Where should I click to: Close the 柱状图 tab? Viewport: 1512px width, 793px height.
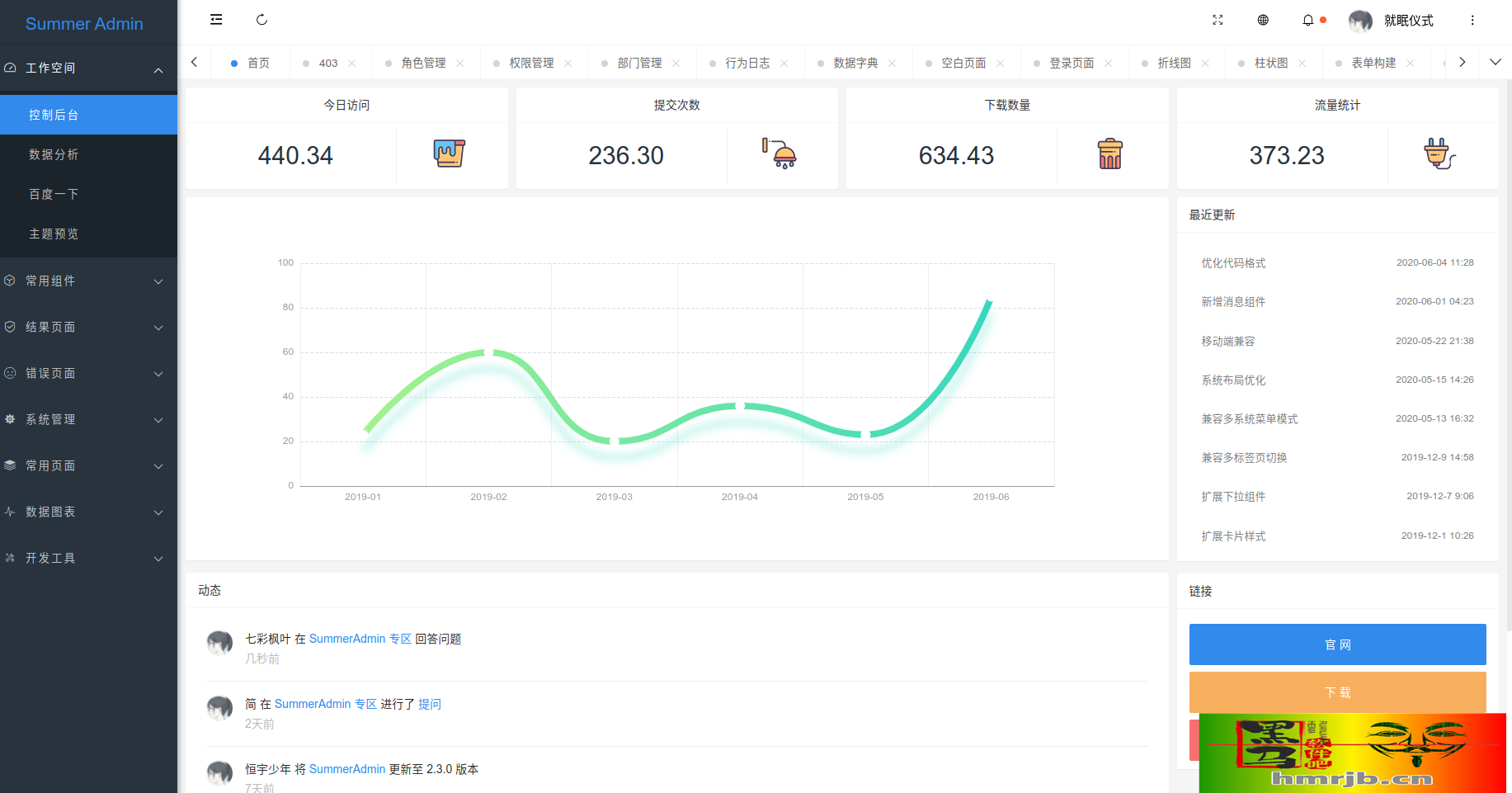click(1302, 64)
